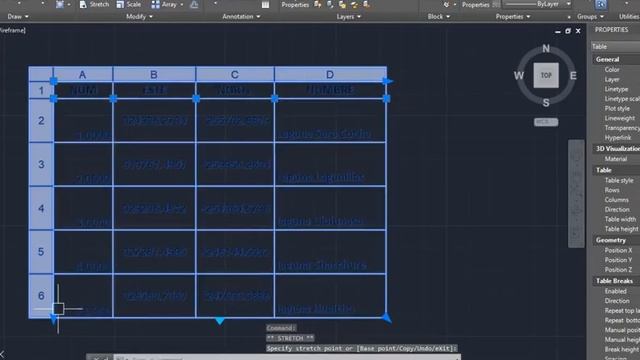Select the Scale tool in Modify panel
Viewport: 640px width, 360px height.
pos(128,4)
